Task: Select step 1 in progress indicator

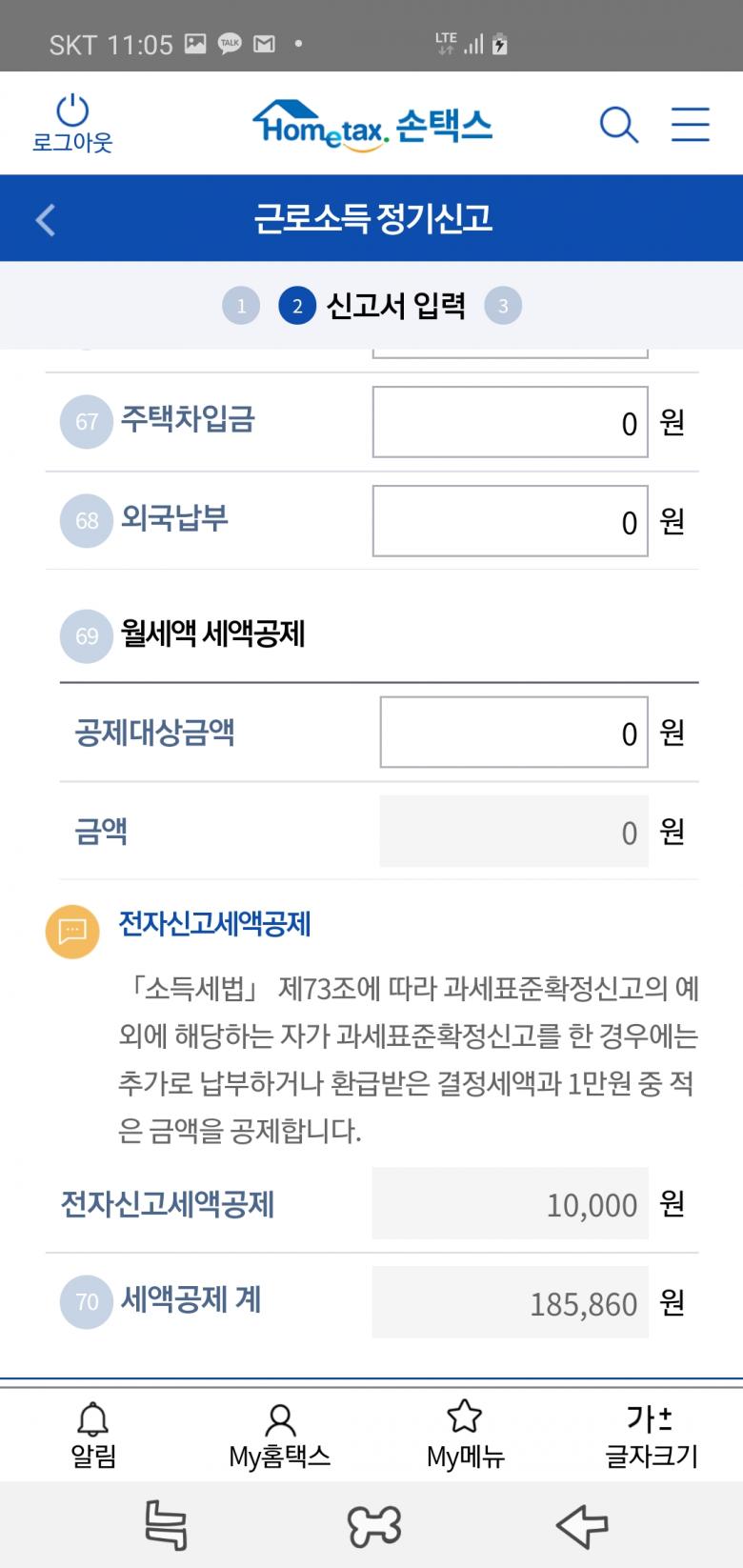Action: click(x=241, y=306)
